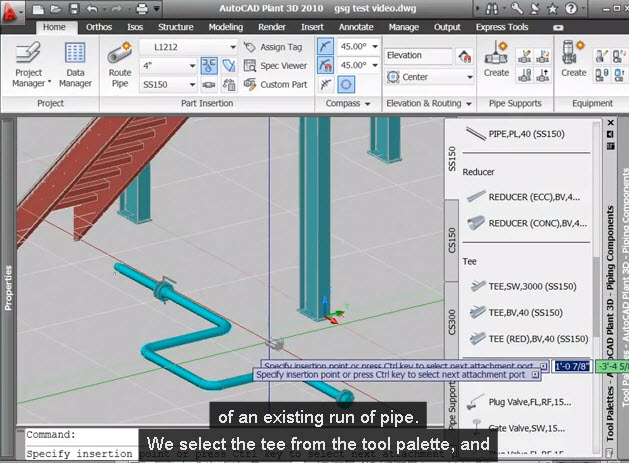
Task: Toggle the highlighted pipe-fitting button beside the size dropdown
Action: [209, 66]
